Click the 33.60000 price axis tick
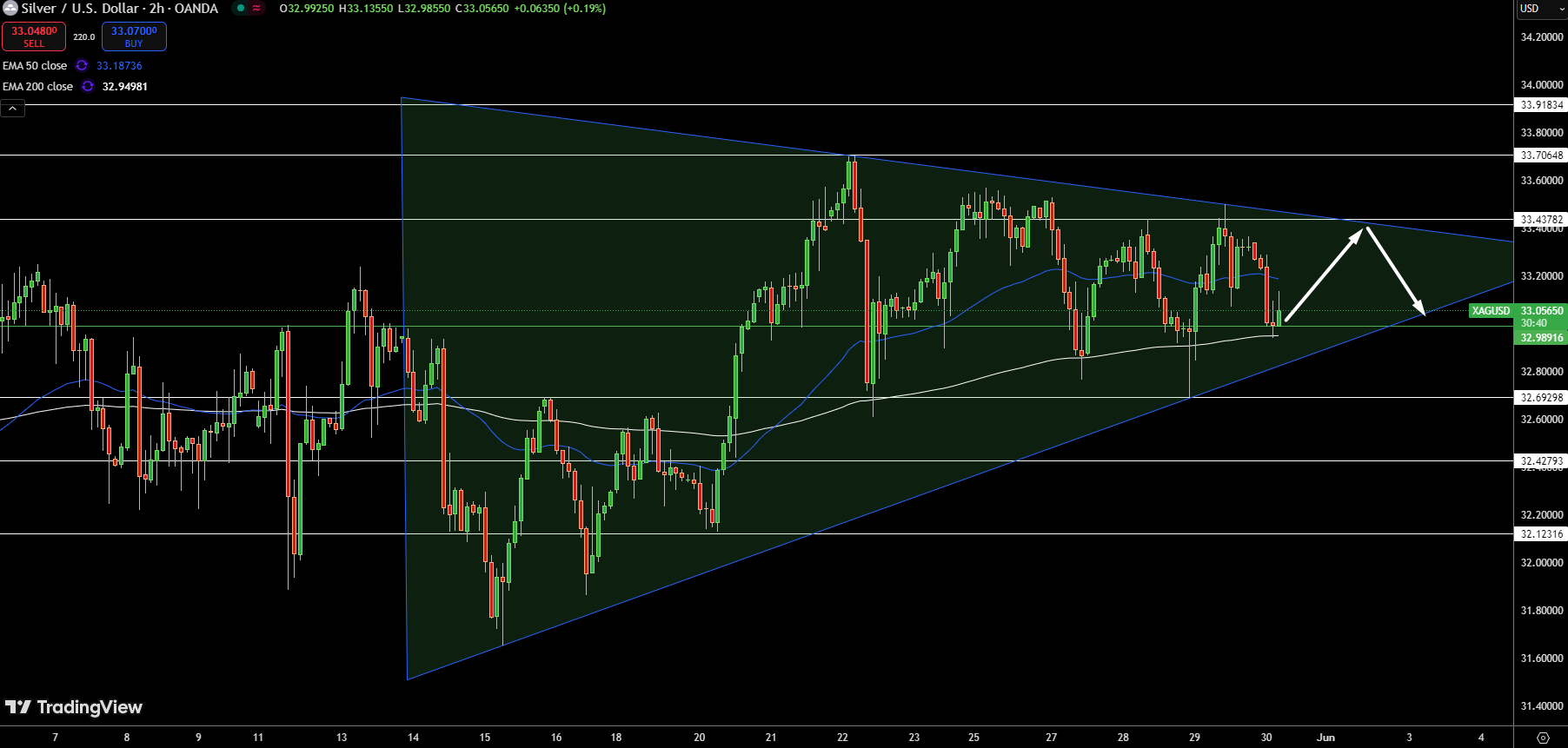This screenshot has height=748, width=1568. click(x=1542, y=181)
